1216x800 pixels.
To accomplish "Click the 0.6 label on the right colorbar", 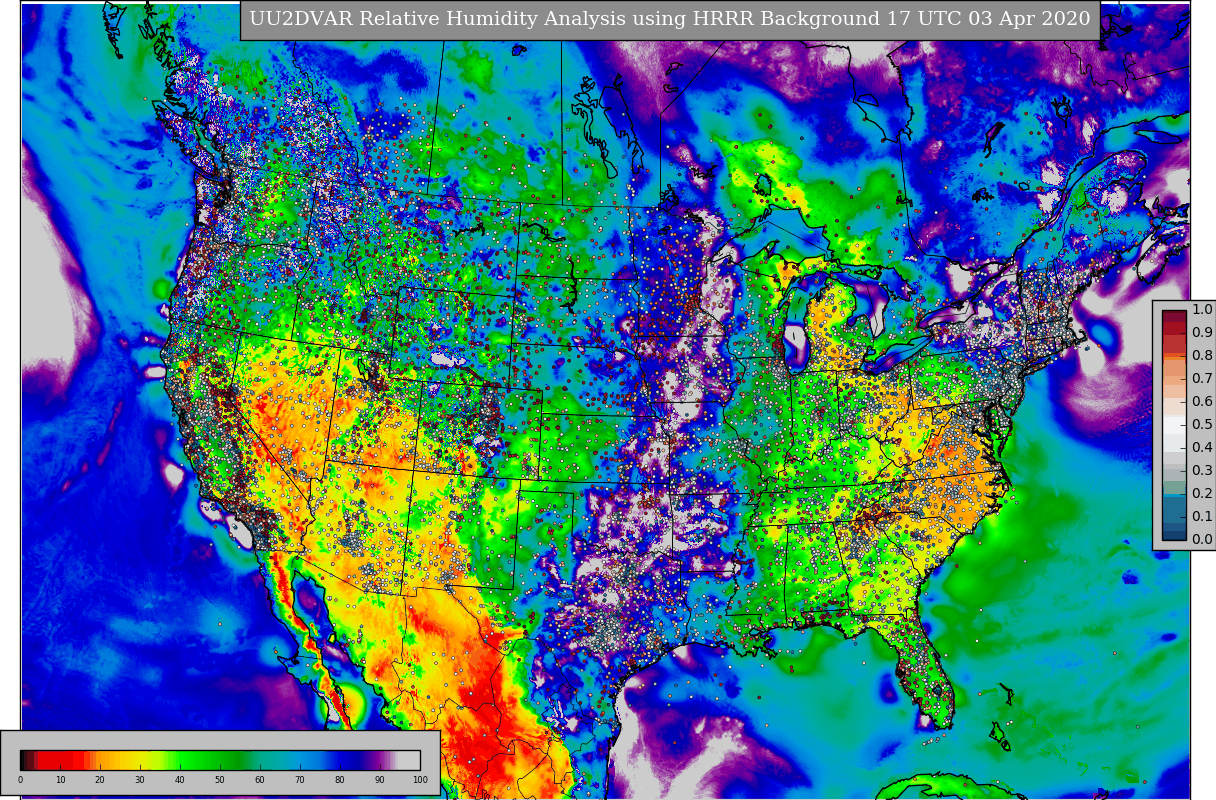I will point(1202,401).
